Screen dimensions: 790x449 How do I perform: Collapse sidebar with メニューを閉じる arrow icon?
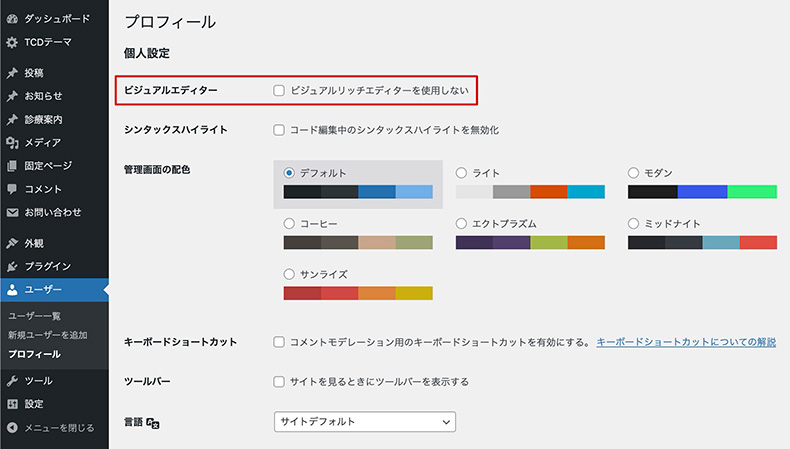(12, 427)
